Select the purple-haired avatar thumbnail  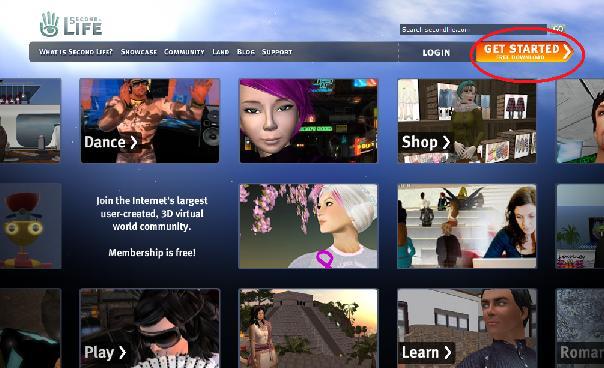point(309,121)
